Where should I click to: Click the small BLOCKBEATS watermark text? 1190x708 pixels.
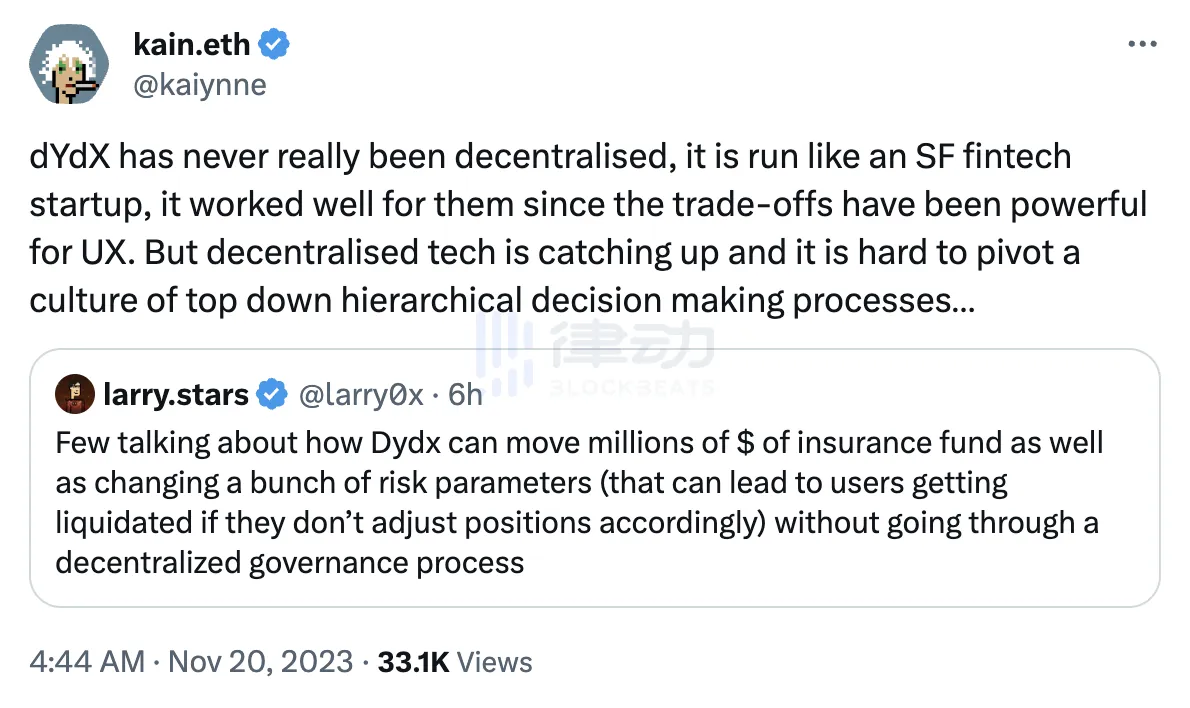(x=632, y=387)
